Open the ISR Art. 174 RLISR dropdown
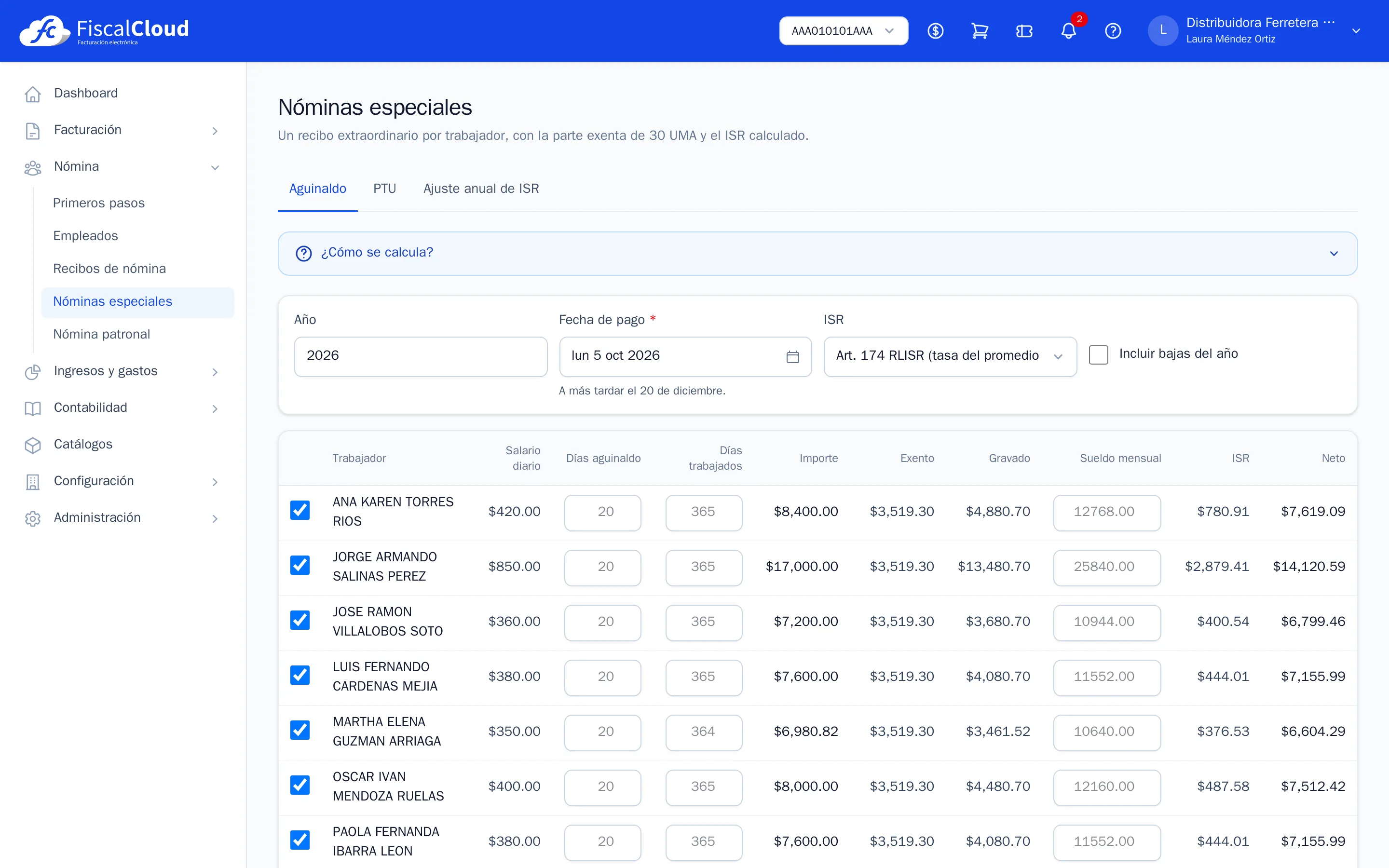 (950, 356)
